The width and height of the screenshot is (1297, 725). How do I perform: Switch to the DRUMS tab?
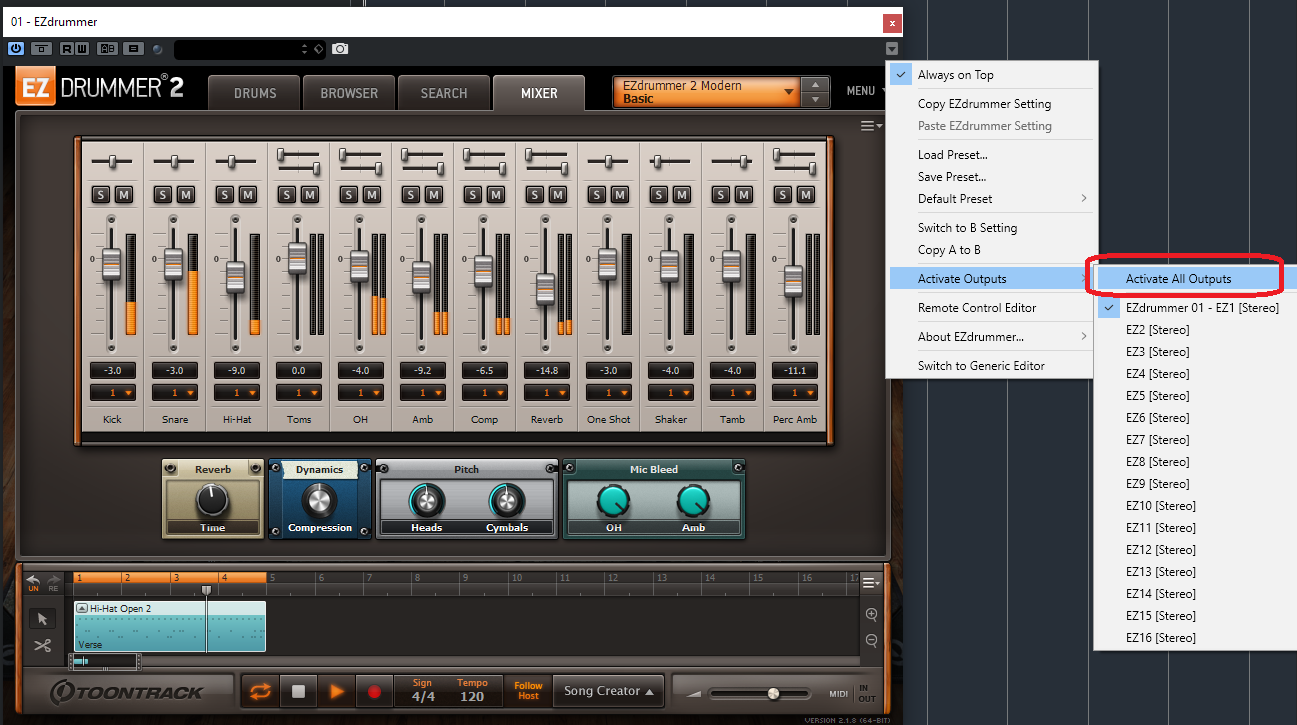[x=254, y=93]
